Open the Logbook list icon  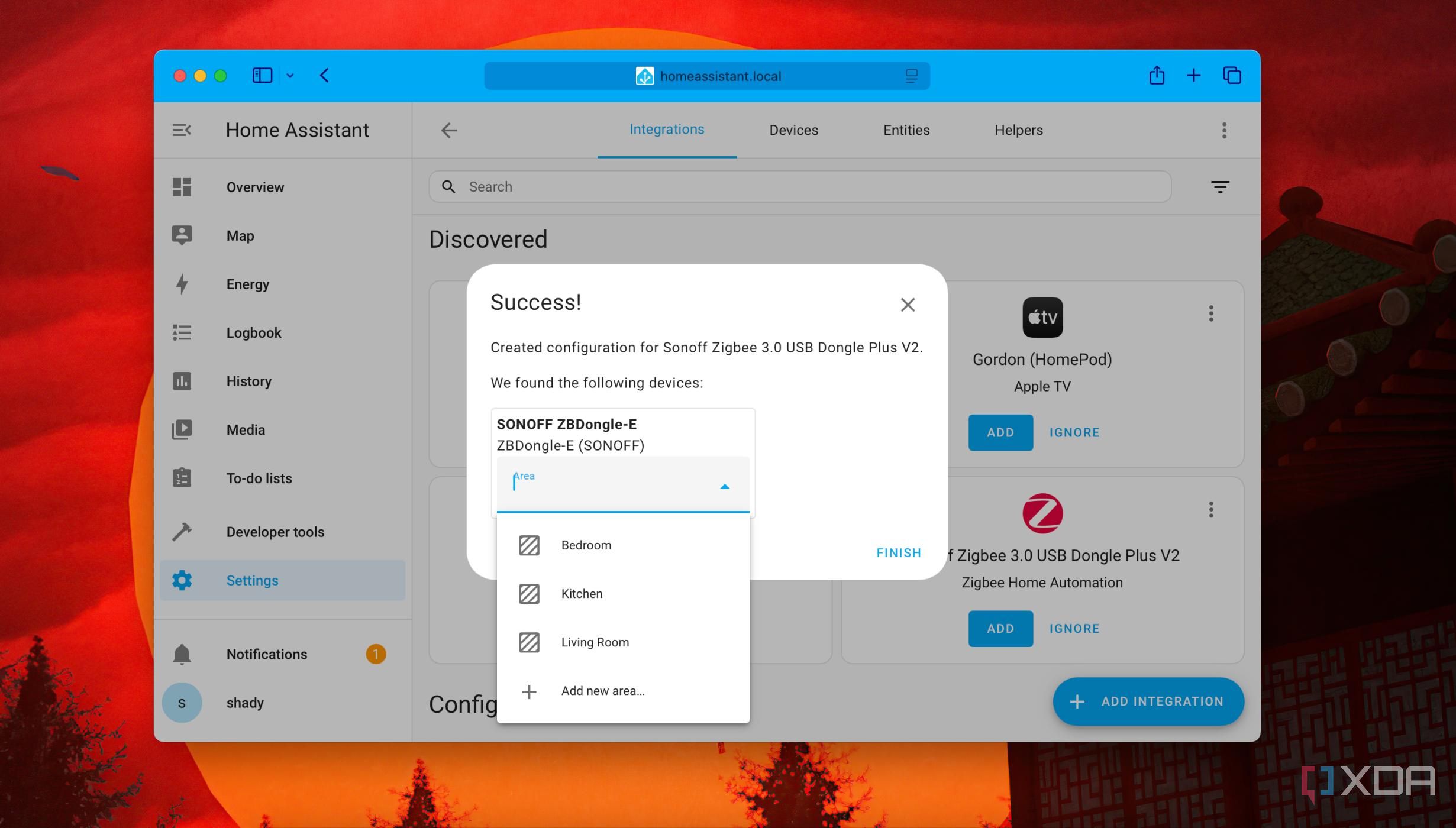(182, 332)
